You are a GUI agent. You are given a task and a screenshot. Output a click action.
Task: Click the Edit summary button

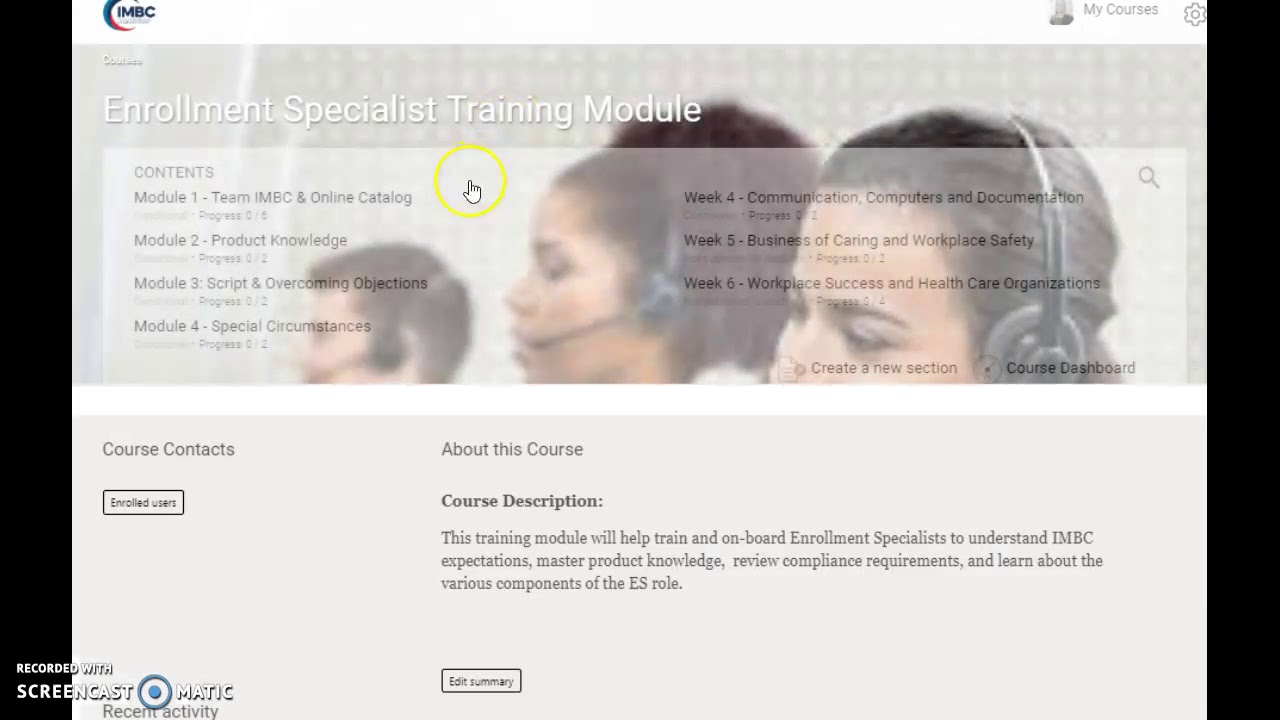point(481,682)
